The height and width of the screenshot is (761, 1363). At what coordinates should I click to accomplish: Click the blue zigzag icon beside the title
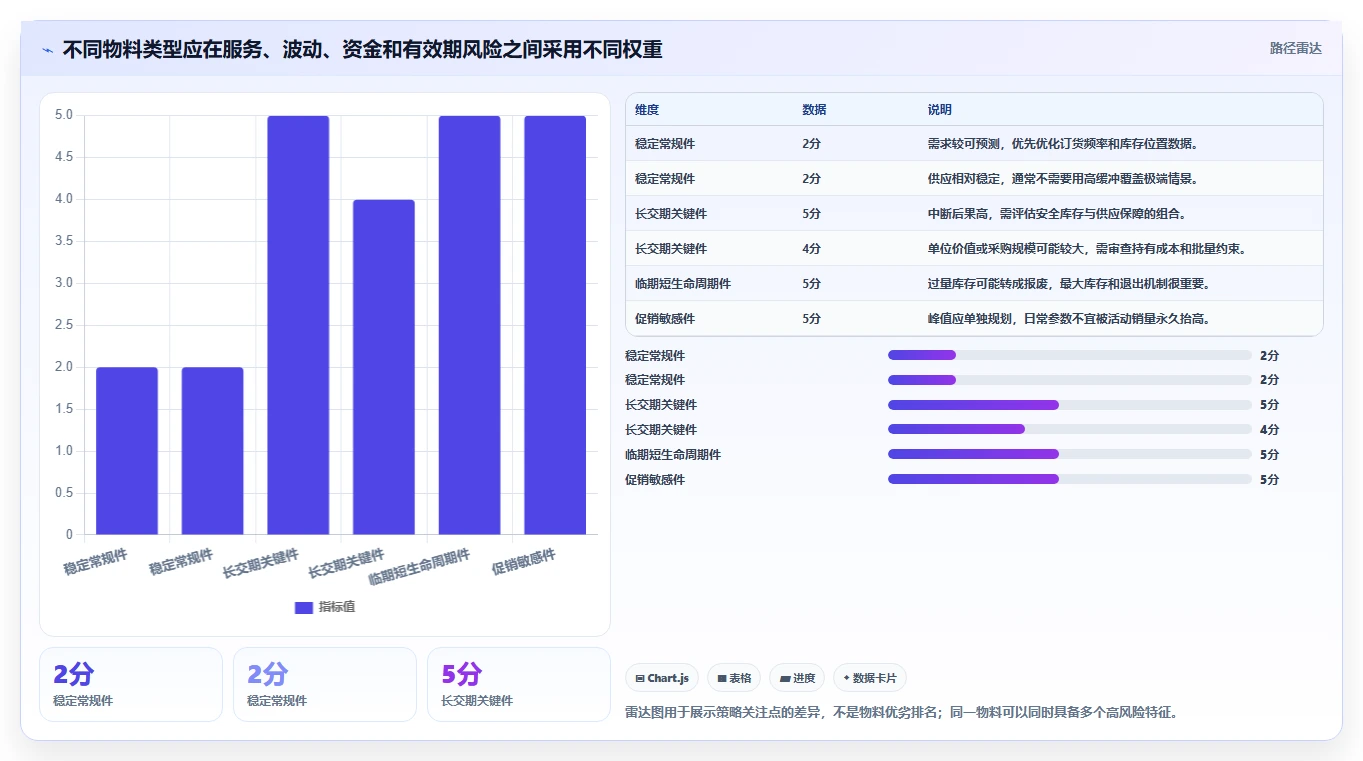tap(47, 50)
